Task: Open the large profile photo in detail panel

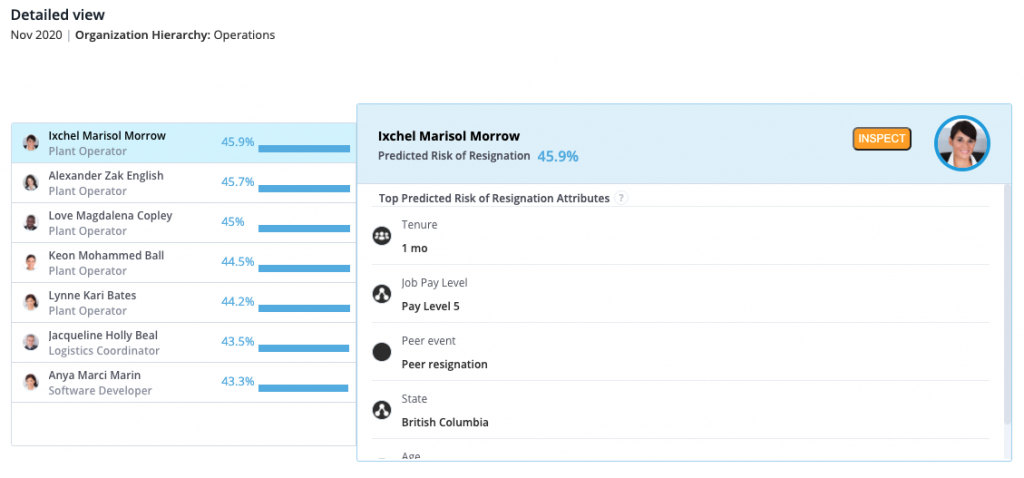Action: (962, 143)
